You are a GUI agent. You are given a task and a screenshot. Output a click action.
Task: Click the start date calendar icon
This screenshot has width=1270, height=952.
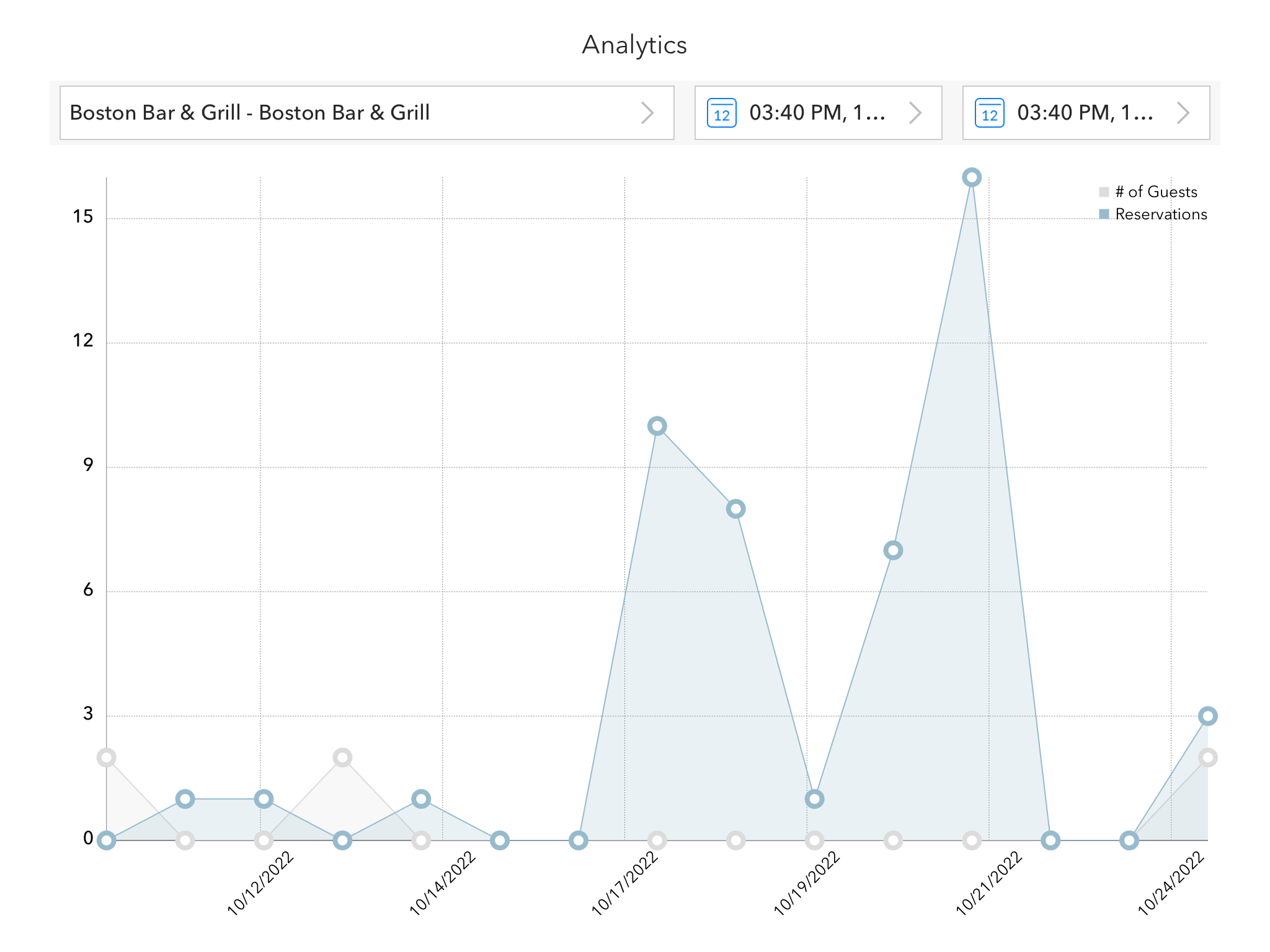point(721,113)
